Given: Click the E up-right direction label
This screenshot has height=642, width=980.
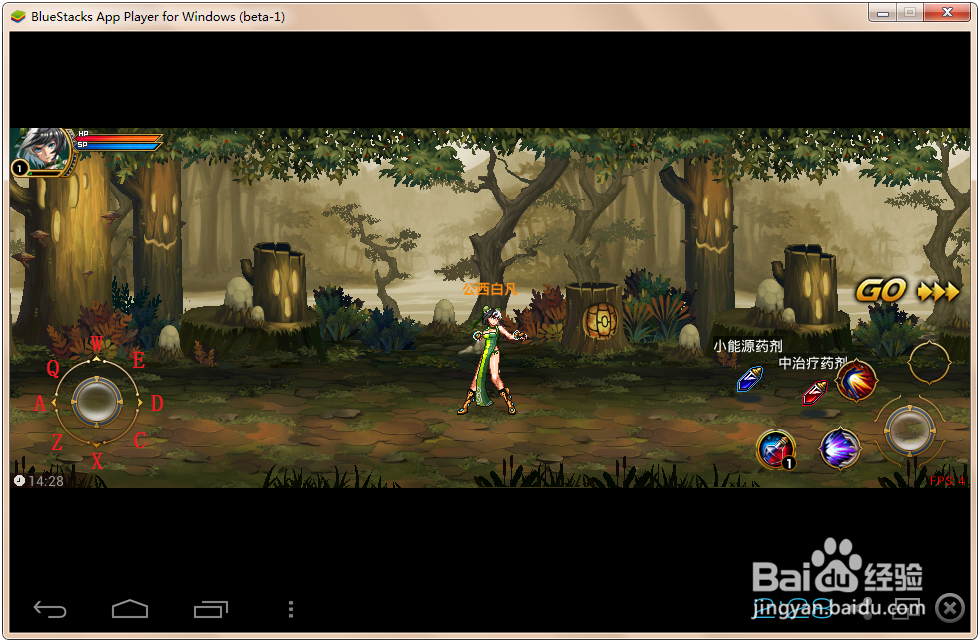Looking at the screenshot, I should (139, 360).
